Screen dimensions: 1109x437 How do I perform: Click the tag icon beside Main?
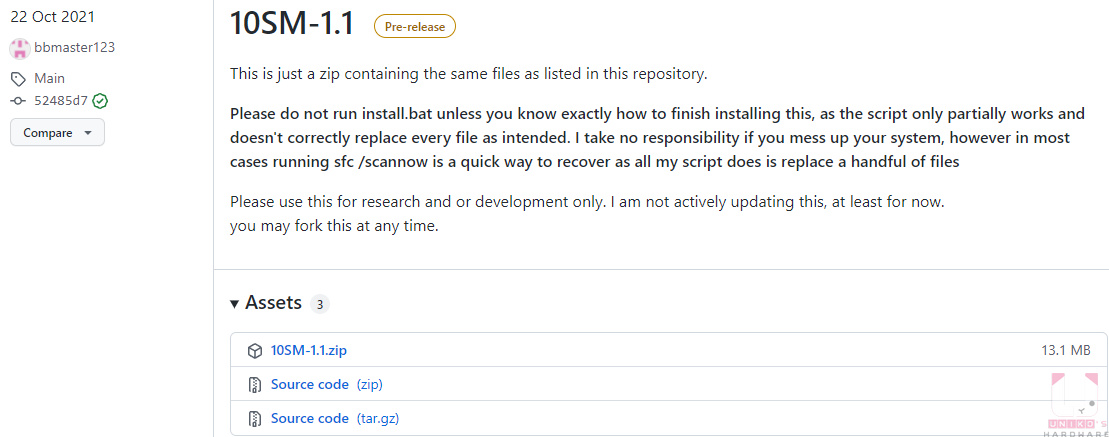click(x=18, y=78)
